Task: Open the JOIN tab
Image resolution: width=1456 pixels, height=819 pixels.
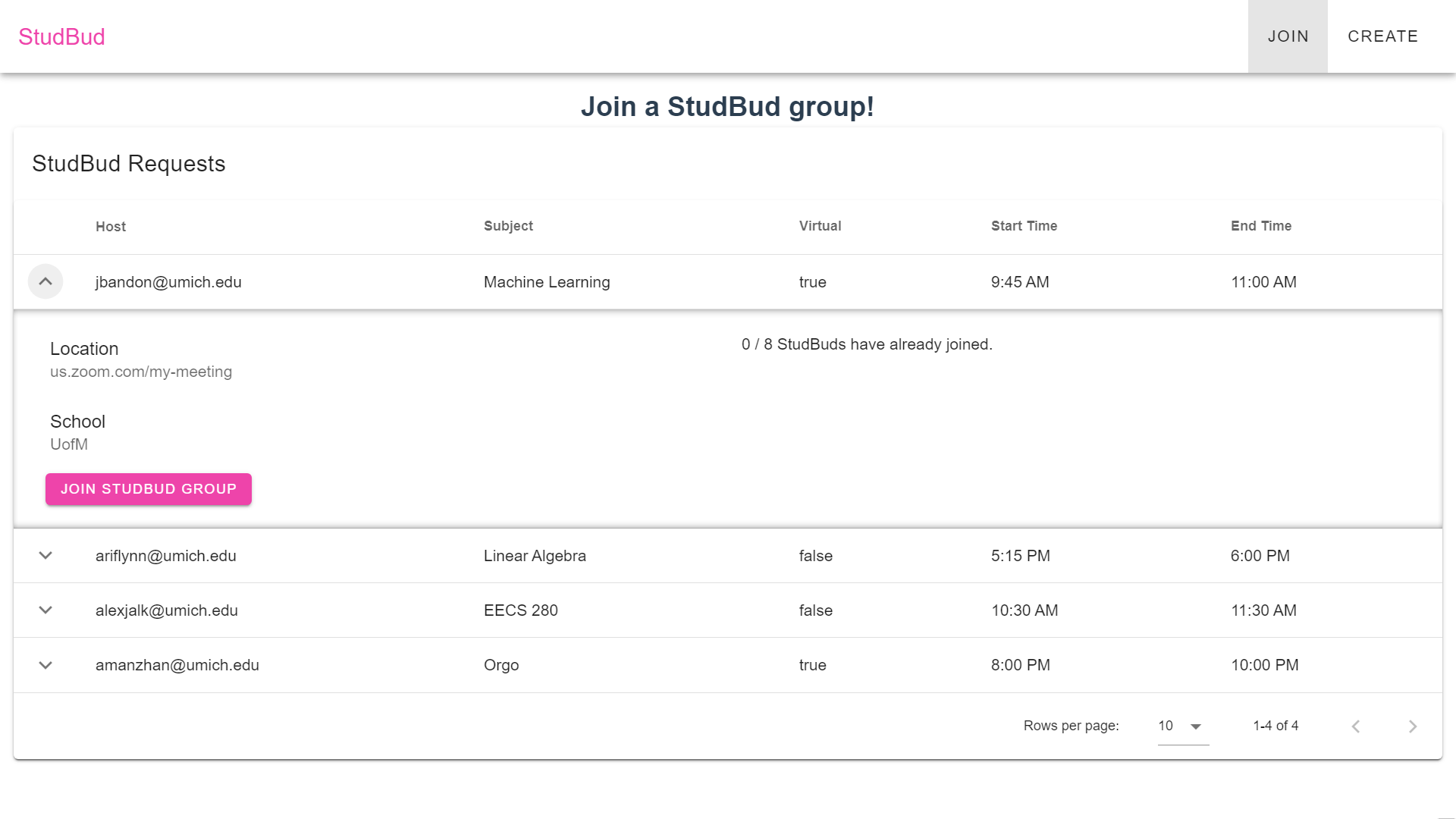Action: coord(1288,36)
